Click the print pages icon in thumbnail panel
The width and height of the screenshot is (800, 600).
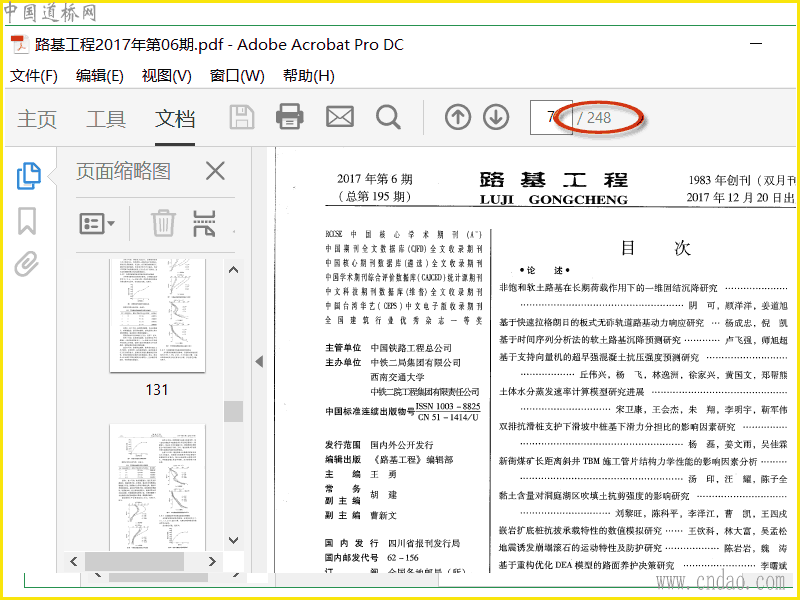(x=204, y=223)
